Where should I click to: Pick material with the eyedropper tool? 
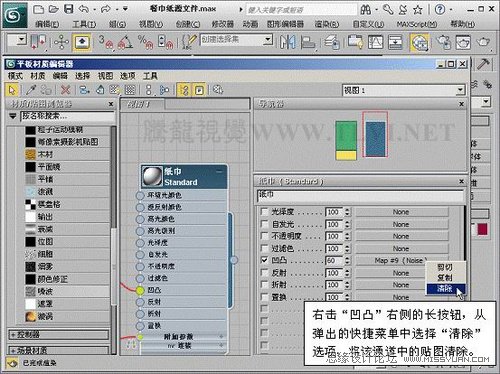tap(31, 90)
